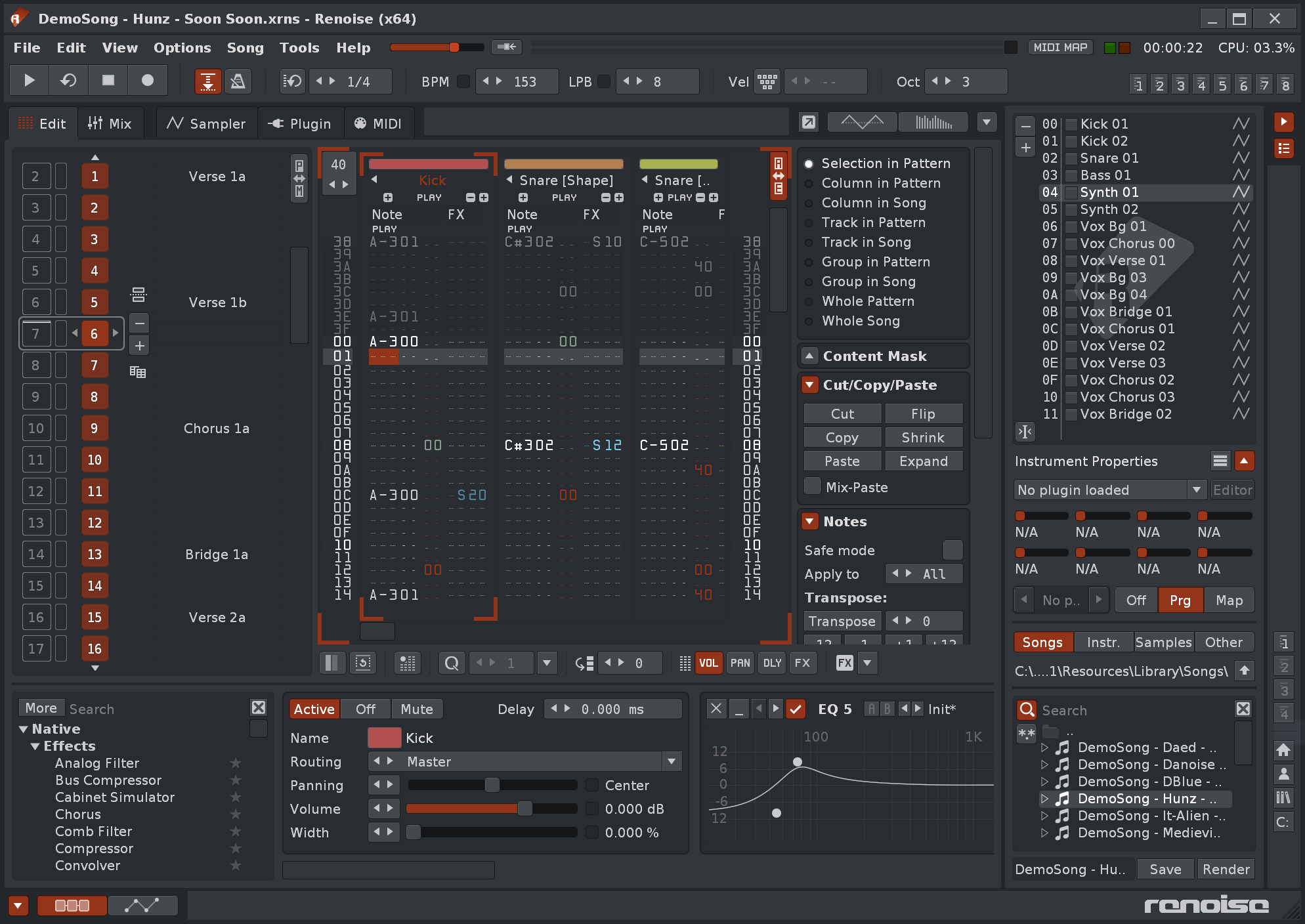Switch to the Plugin tab

[x=299, y=123]
